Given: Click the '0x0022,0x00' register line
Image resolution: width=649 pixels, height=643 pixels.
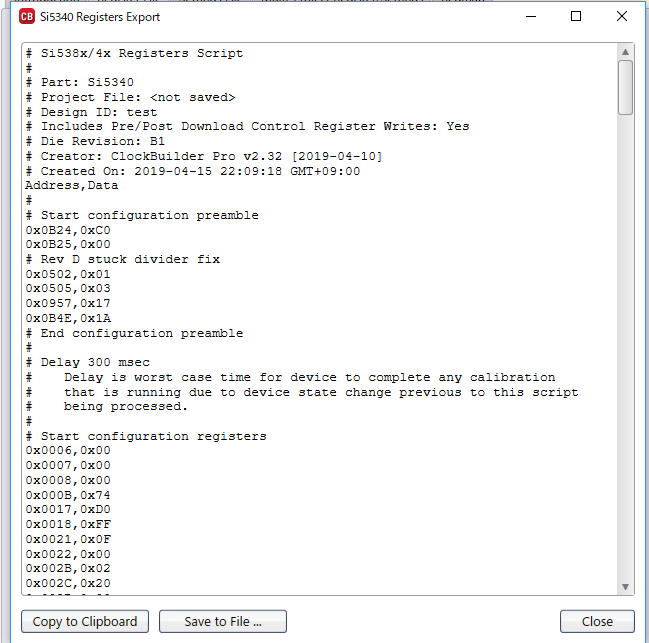Looking at the screenshot, I should point(68,554).
